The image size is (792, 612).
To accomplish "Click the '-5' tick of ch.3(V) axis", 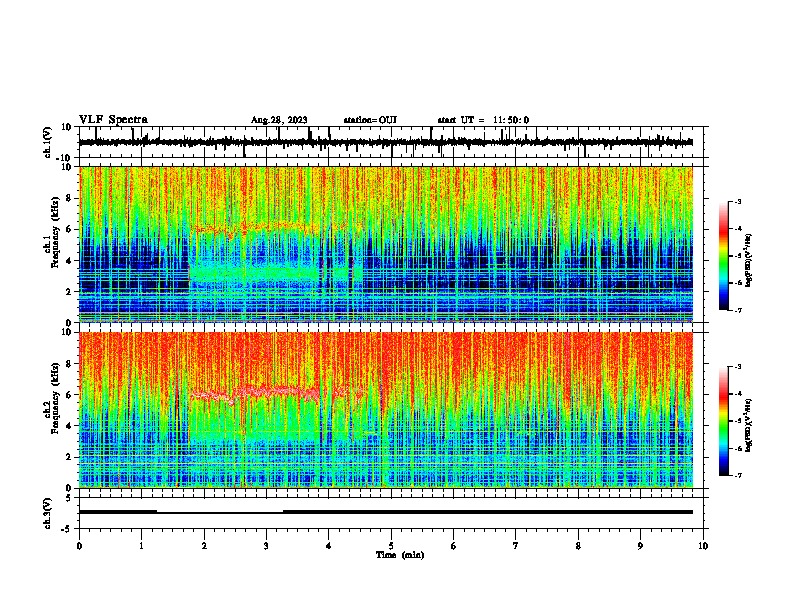I will (68, 529).
